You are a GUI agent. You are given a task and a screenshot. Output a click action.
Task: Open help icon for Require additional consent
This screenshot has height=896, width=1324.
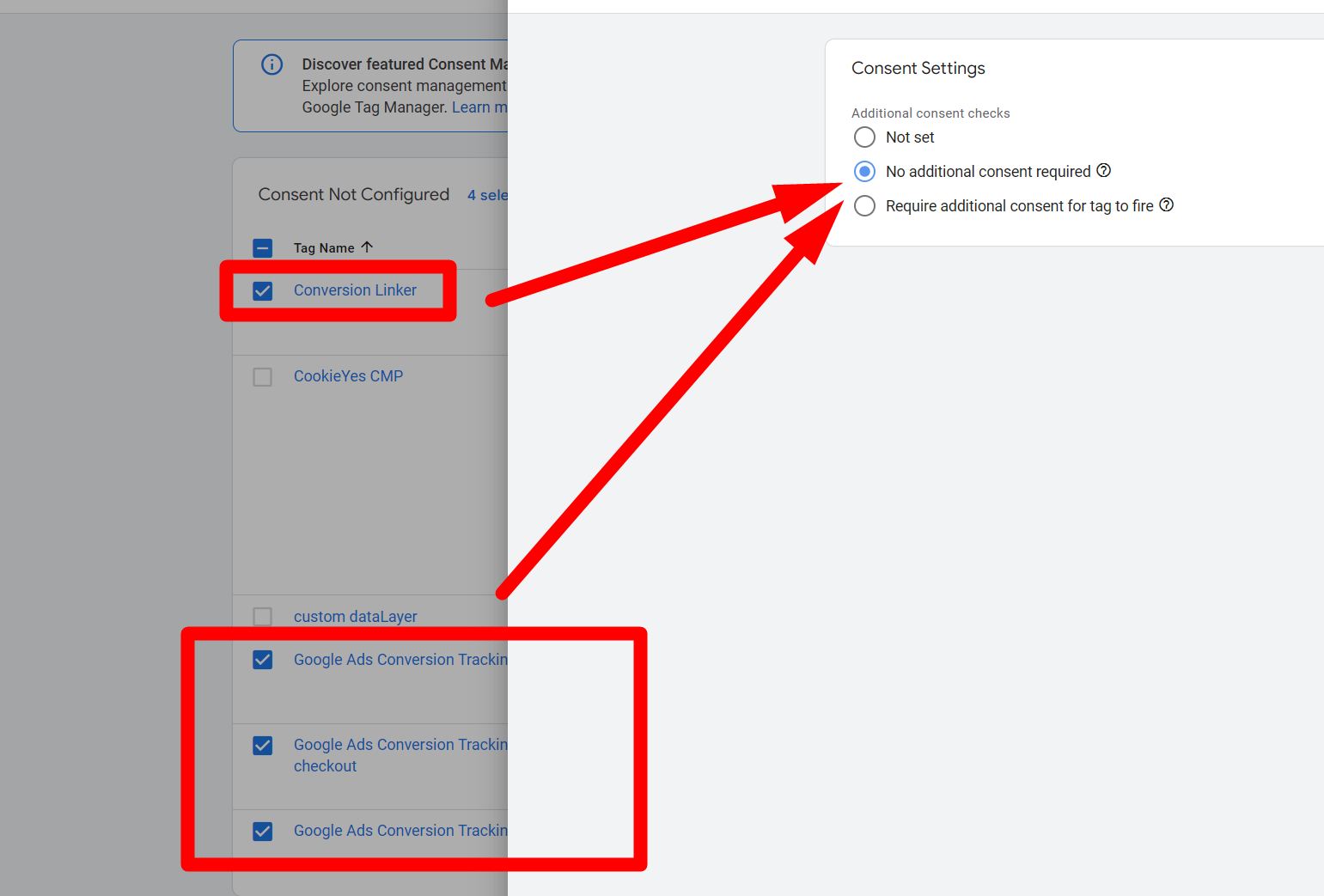point(1167,205)
